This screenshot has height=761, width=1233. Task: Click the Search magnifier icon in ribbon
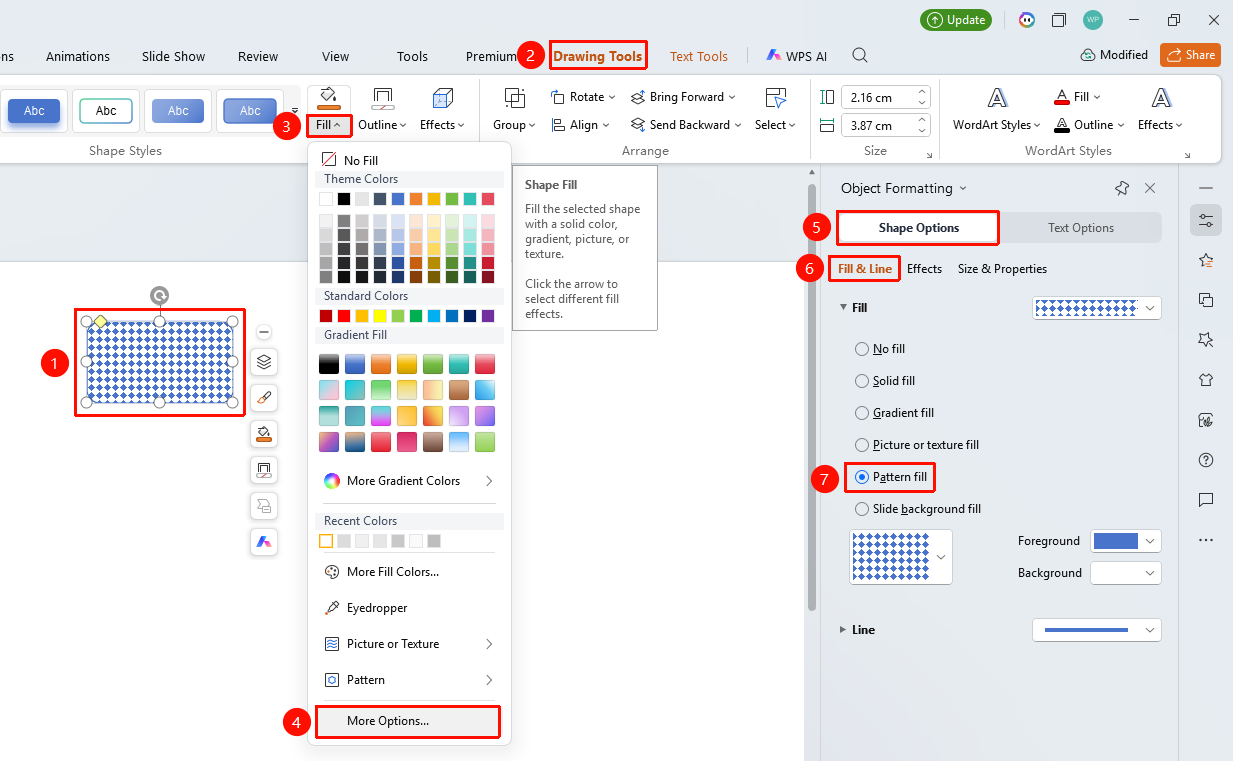point(860,56)
